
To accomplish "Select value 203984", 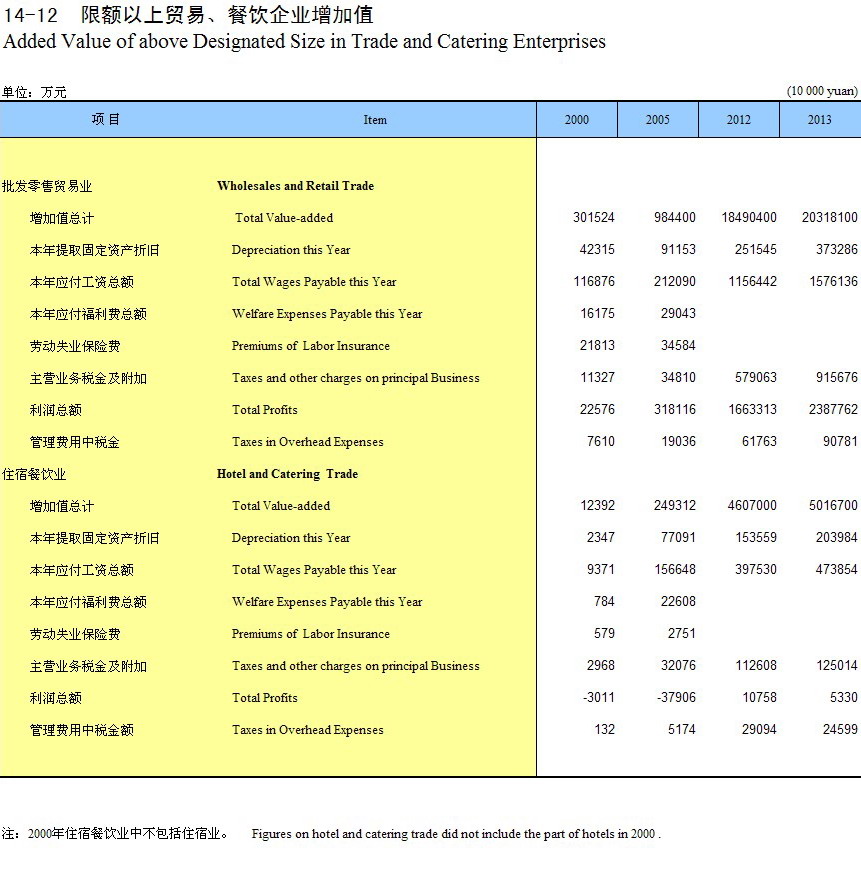I will 837,537.
